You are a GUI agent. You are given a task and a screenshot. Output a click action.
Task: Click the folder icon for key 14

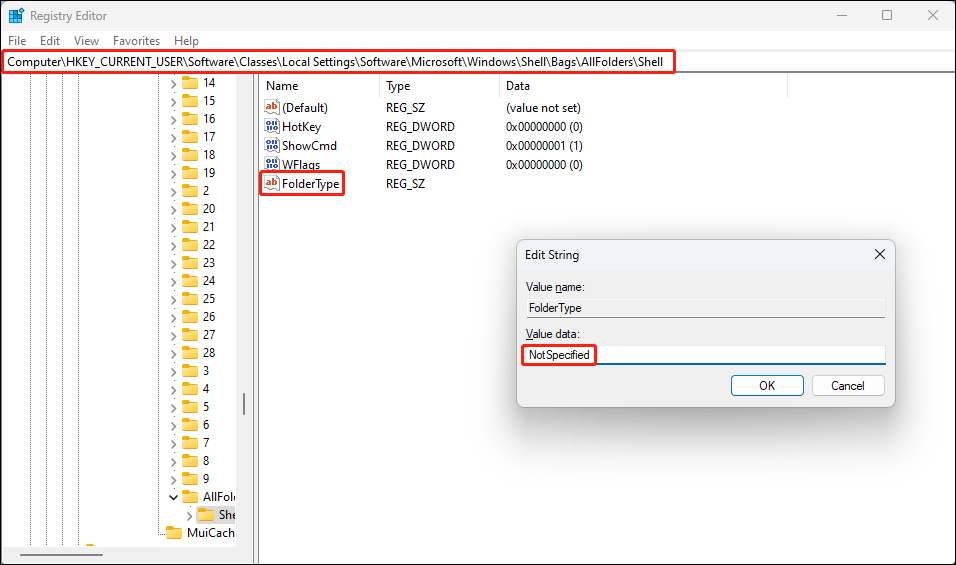coord(190,82)
